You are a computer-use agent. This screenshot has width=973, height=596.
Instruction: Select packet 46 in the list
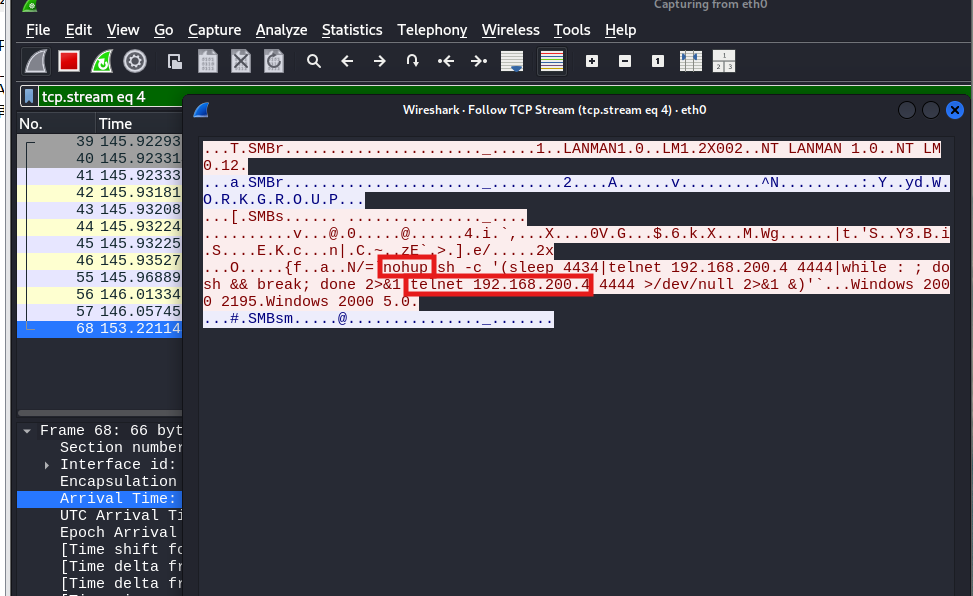100,261
